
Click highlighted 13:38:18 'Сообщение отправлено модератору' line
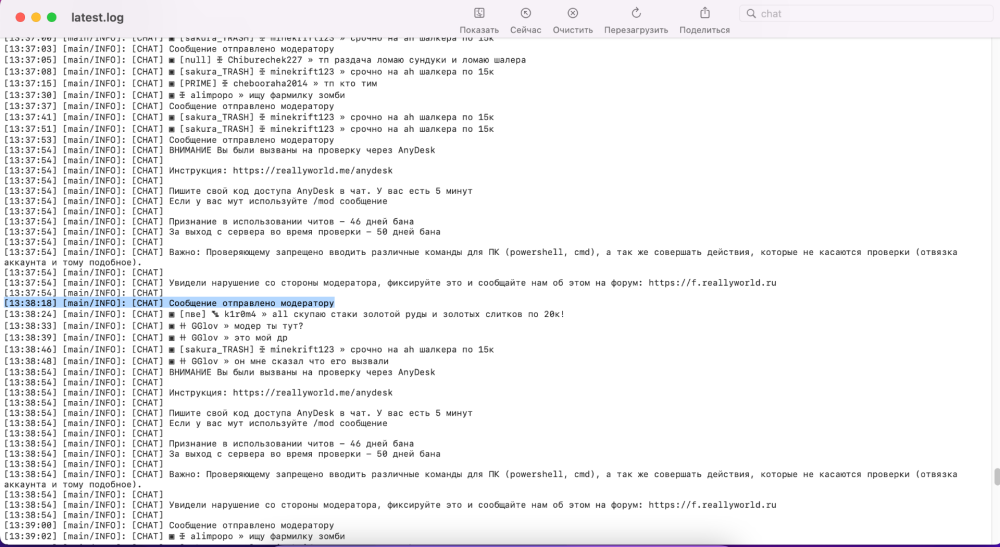point(169,303)
